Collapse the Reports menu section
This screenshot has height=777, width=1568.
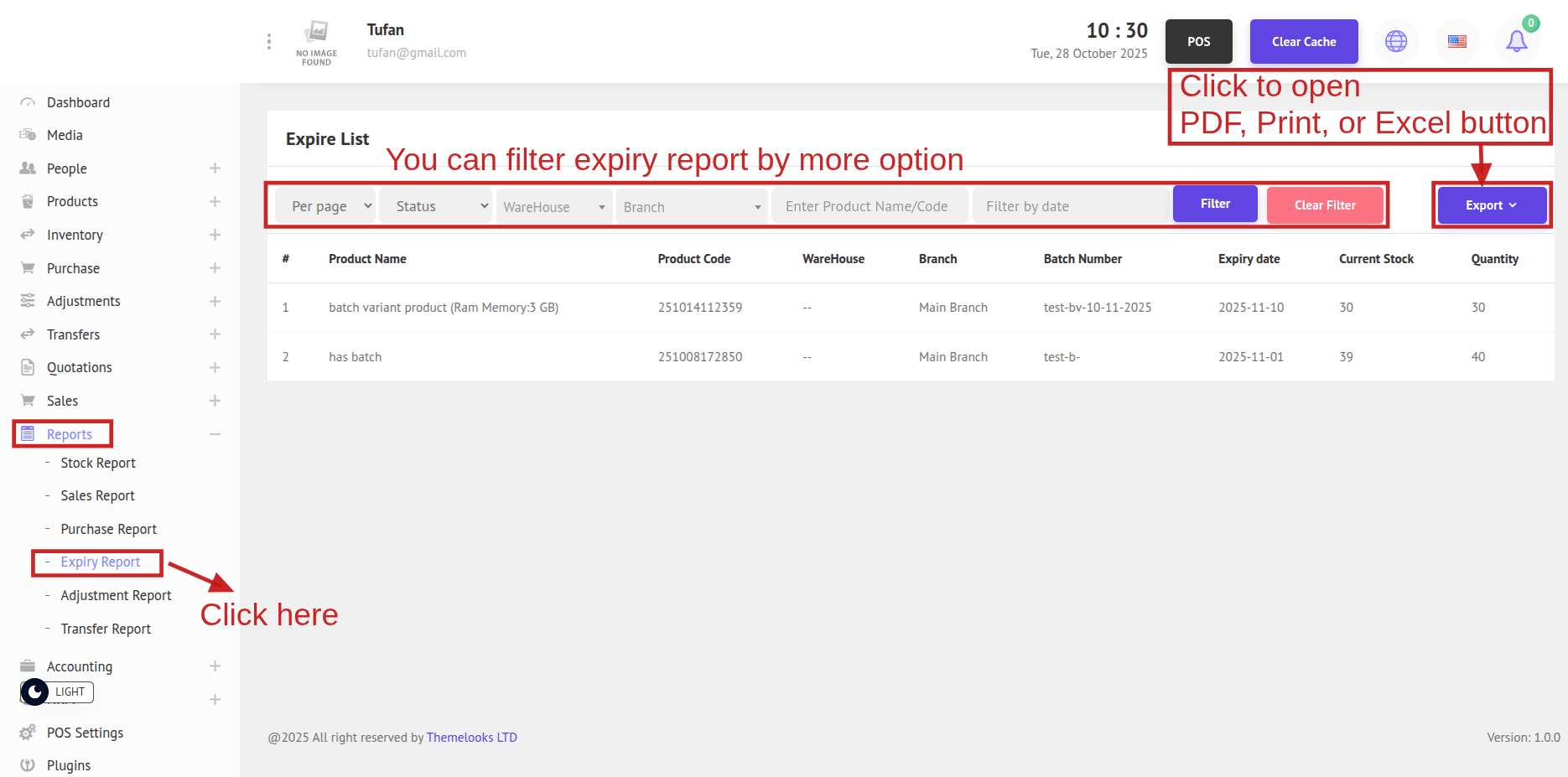pyautogui.click(x=215, y=434)
